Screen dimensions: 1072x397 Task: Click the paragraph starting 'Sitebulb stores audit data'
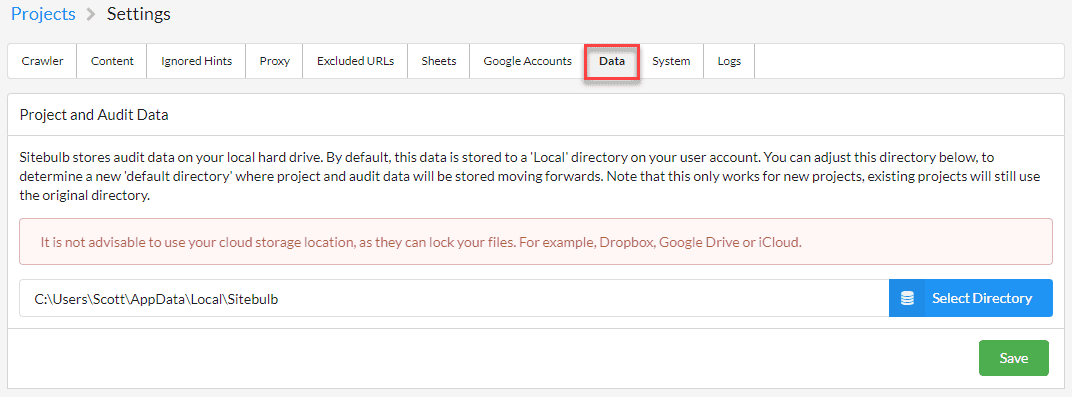coord(530,176)
